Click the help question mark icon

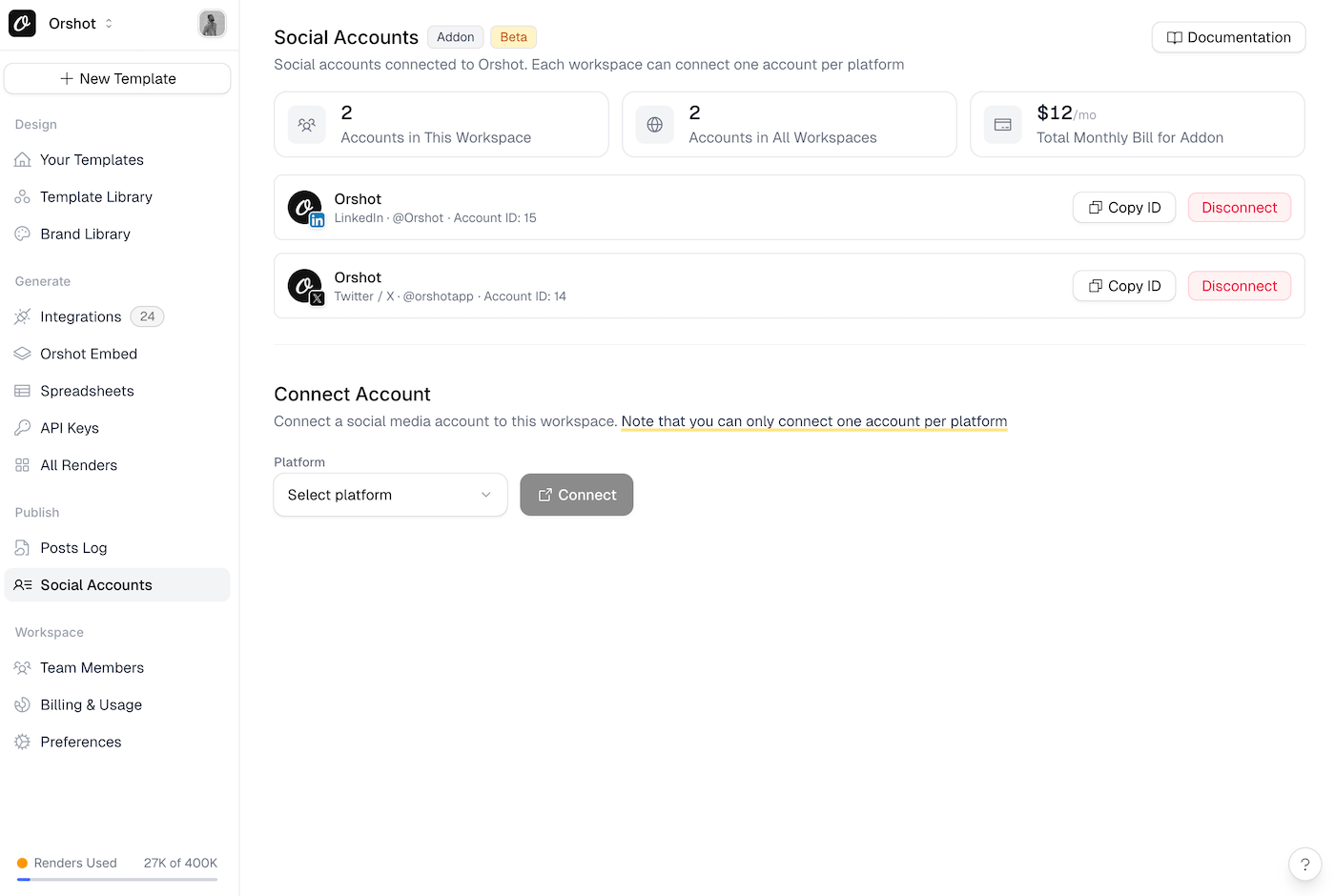[1304, 865]
